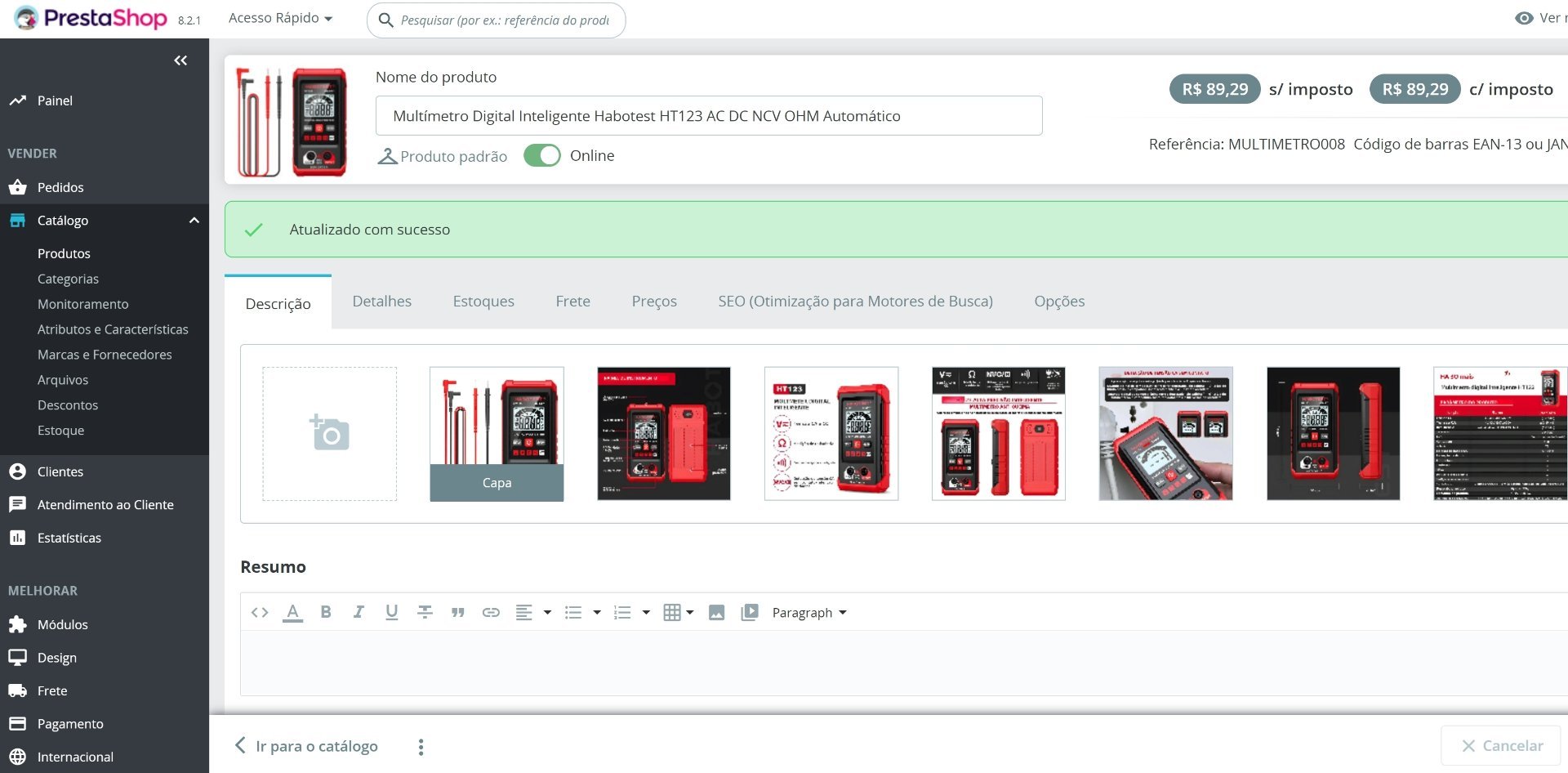Viewport: 1568px width, 773px height.
Task: Click the Catálogo store icon
Action: [17, 221]
